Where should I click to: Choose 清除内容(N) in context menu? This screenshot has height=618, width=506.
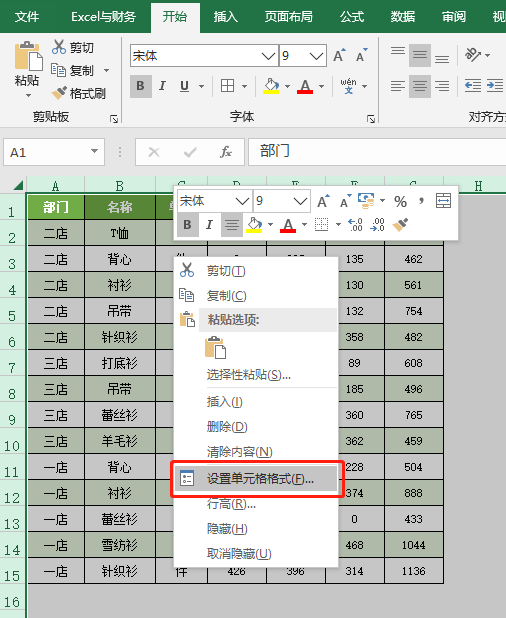(256, 452)
